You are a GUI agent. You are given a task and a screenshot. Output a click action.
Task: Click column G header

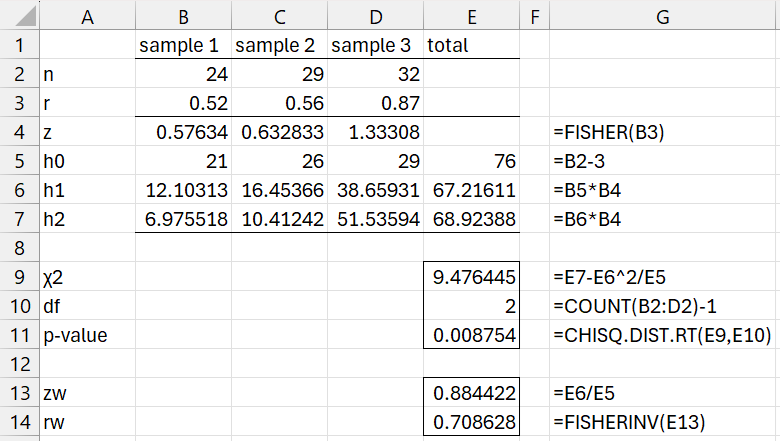pyautogui.click(x=662, y=15)
